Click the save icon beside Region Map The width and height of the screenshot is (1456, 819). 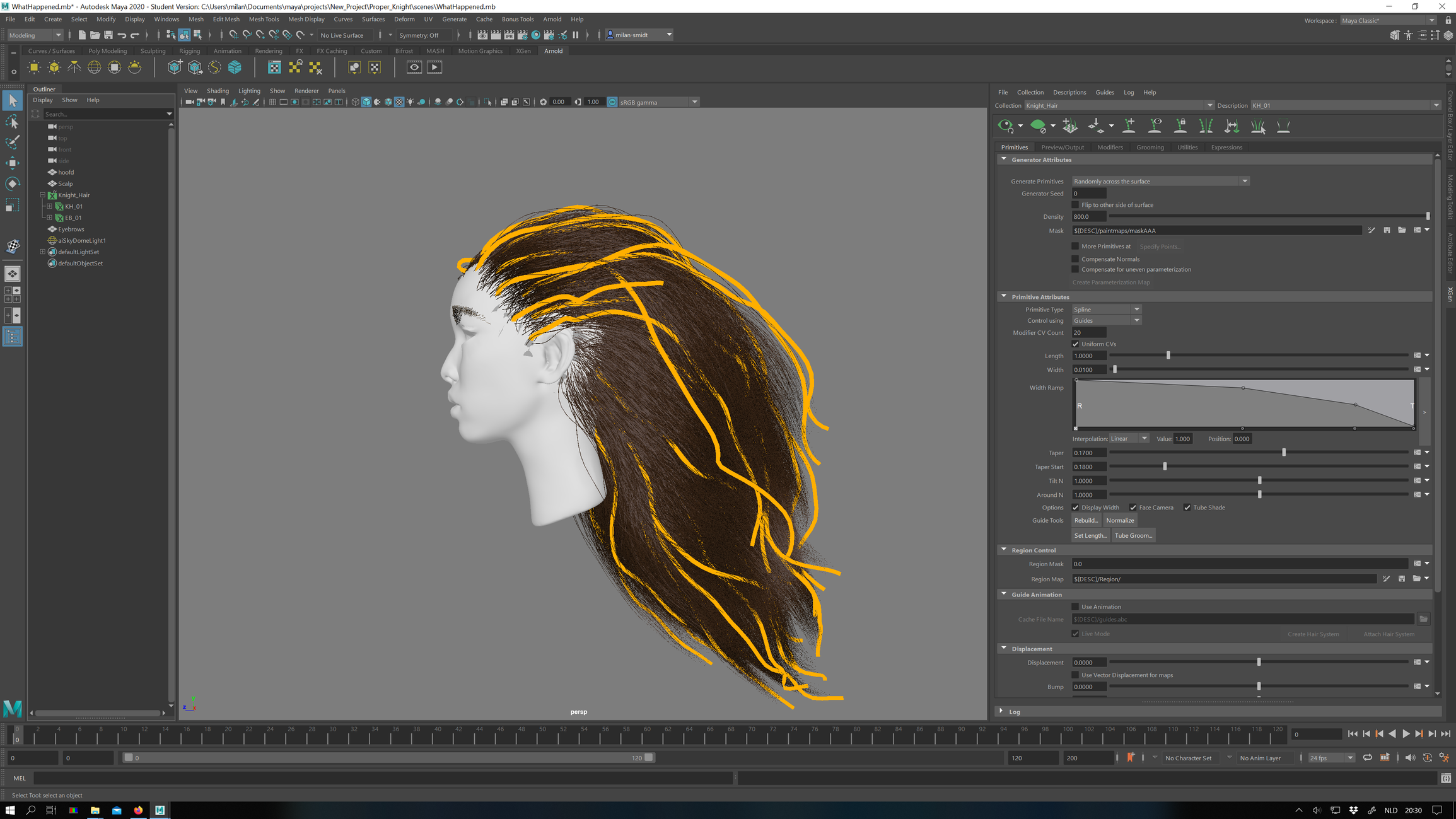coord(1402,579)
